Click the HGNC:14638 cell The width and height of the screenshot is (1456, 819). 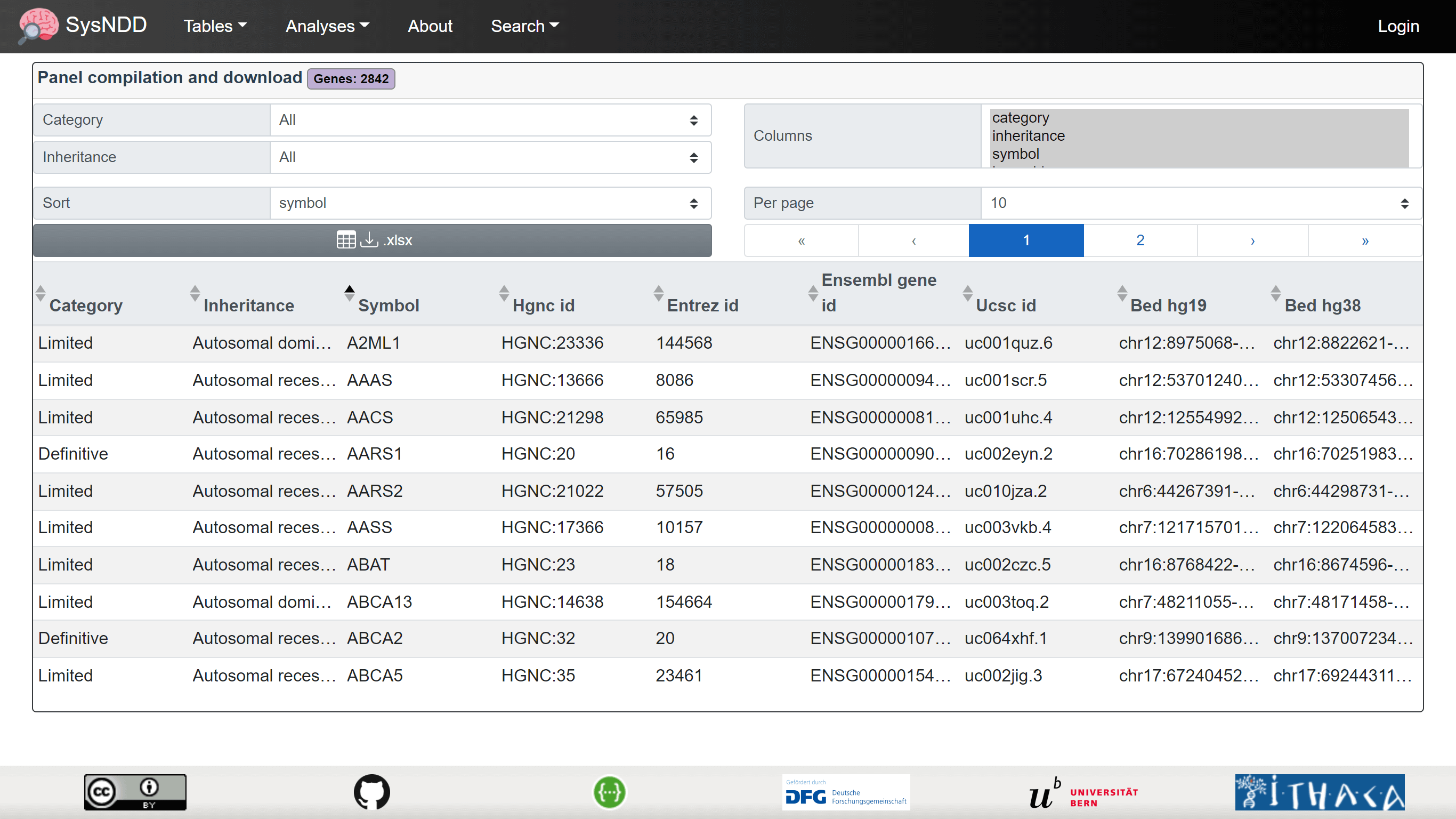click(552, 602)
